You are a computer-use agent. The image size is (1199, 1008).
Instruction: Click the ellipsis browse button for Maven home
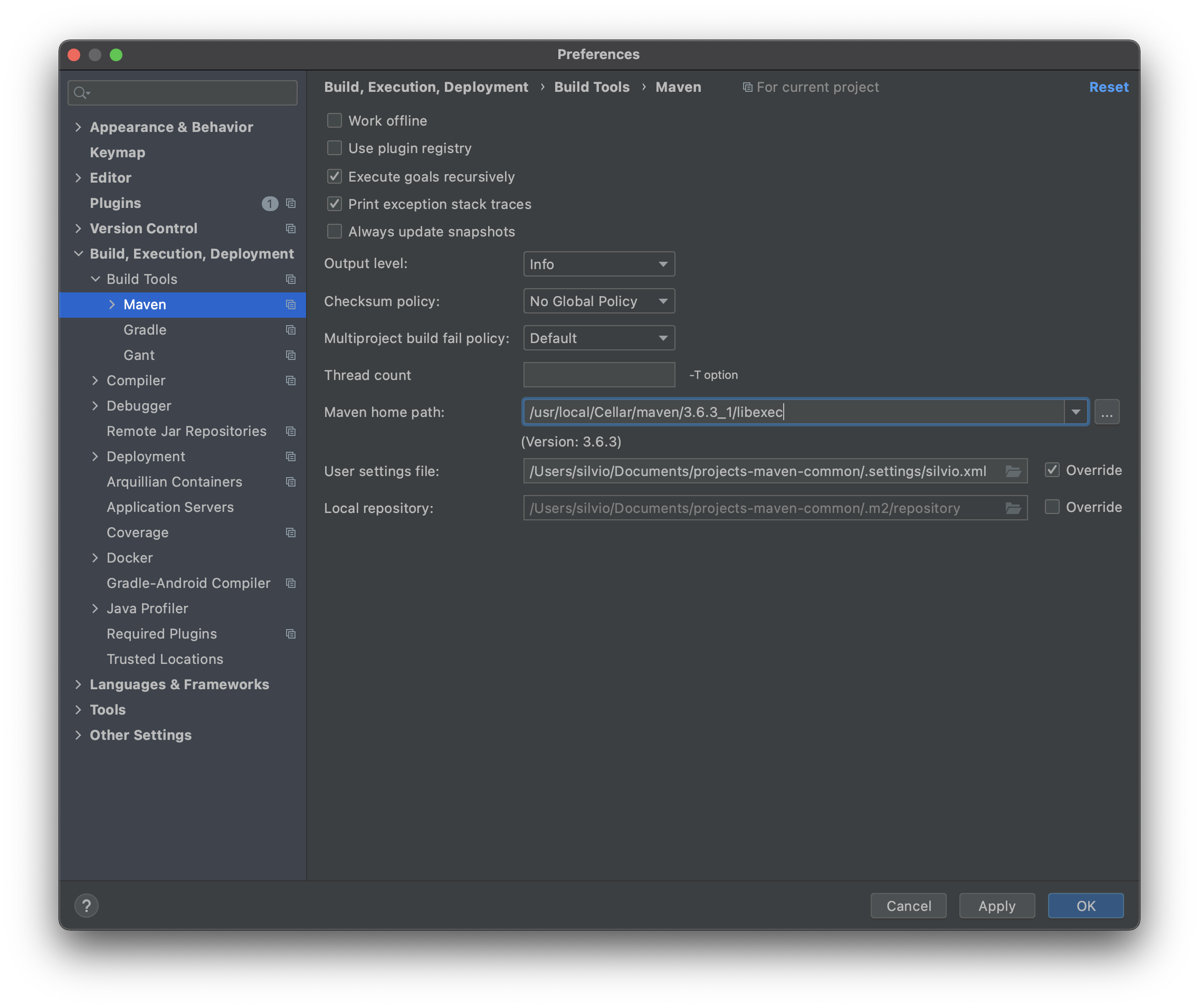coord(1107,412)
